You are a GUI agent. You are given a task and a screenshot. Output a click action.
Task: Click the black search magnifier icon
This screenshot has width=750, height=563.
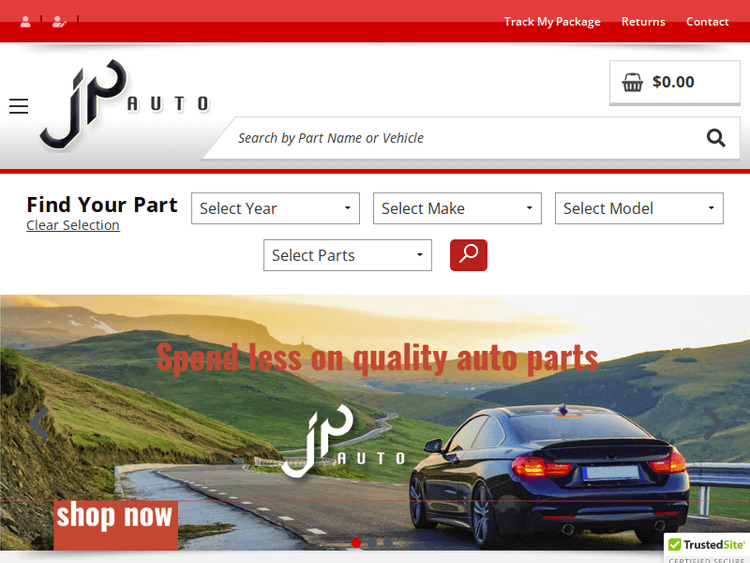tap(716, 138)
